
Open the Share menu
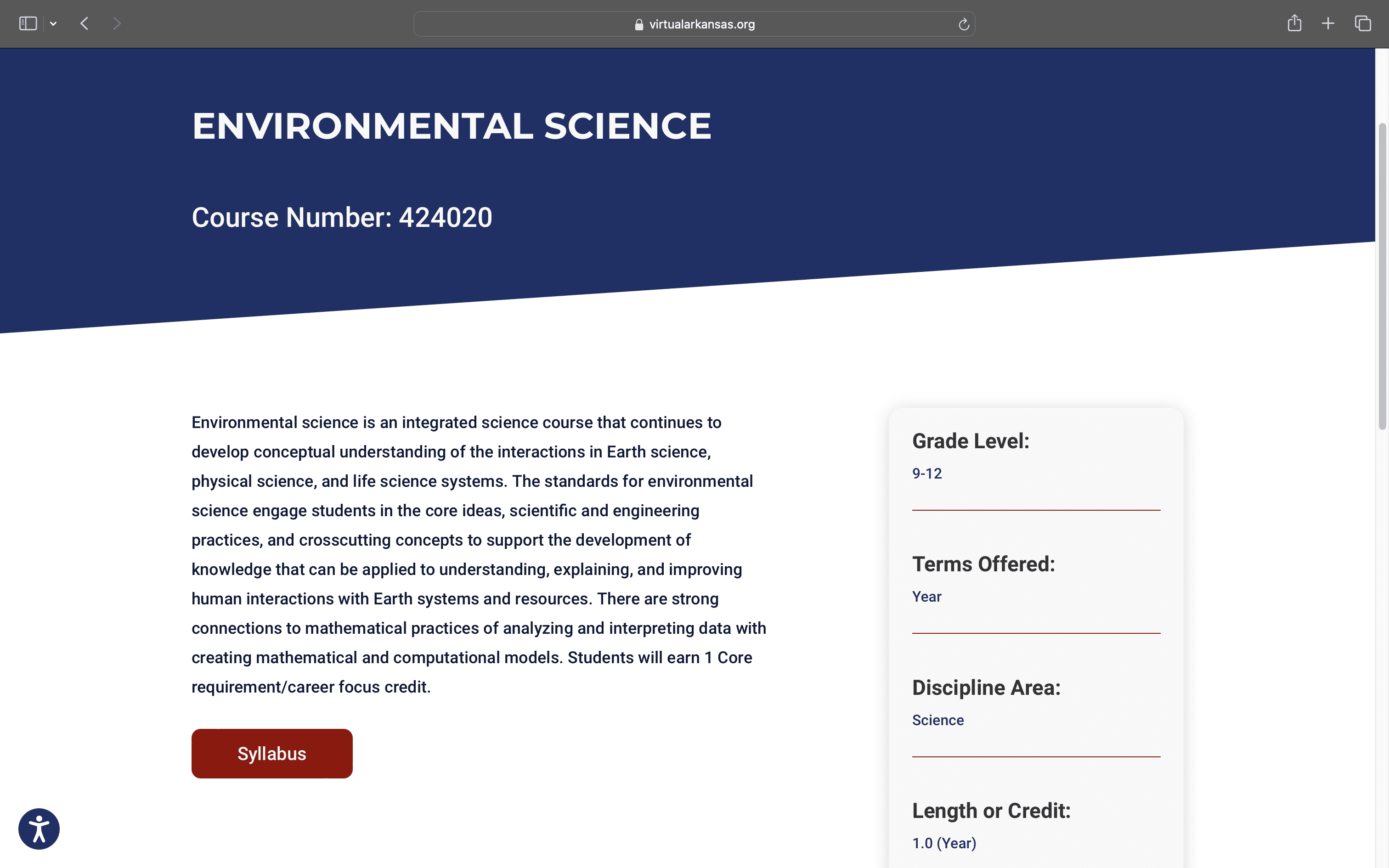pos(1294,23)
